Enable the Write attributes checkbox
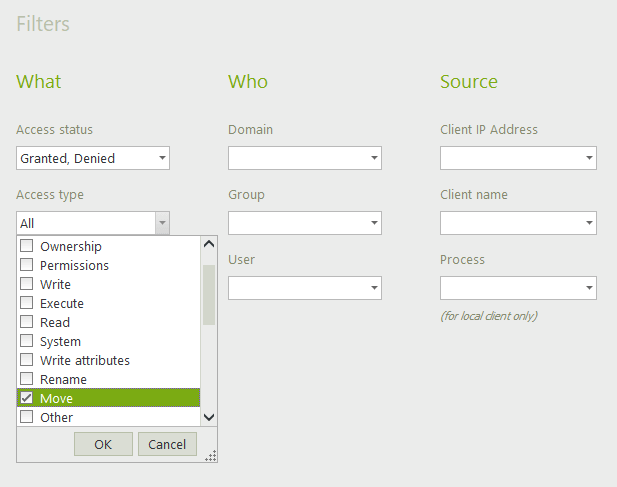The image size is (617, 487). coord(27,360)
